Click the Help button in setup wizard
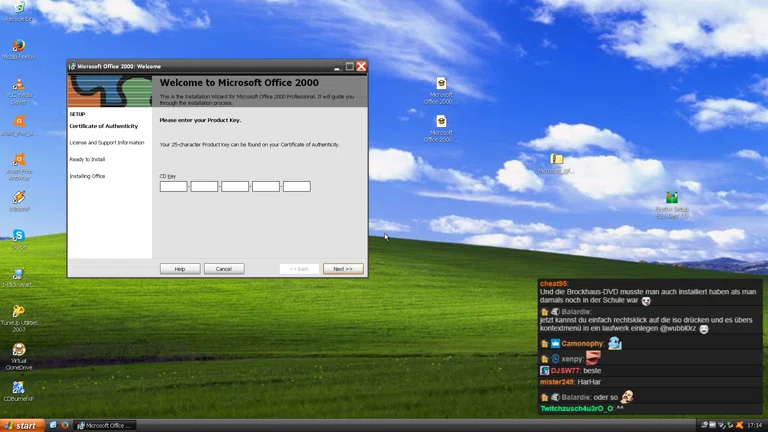 click(x=180, y=269)
